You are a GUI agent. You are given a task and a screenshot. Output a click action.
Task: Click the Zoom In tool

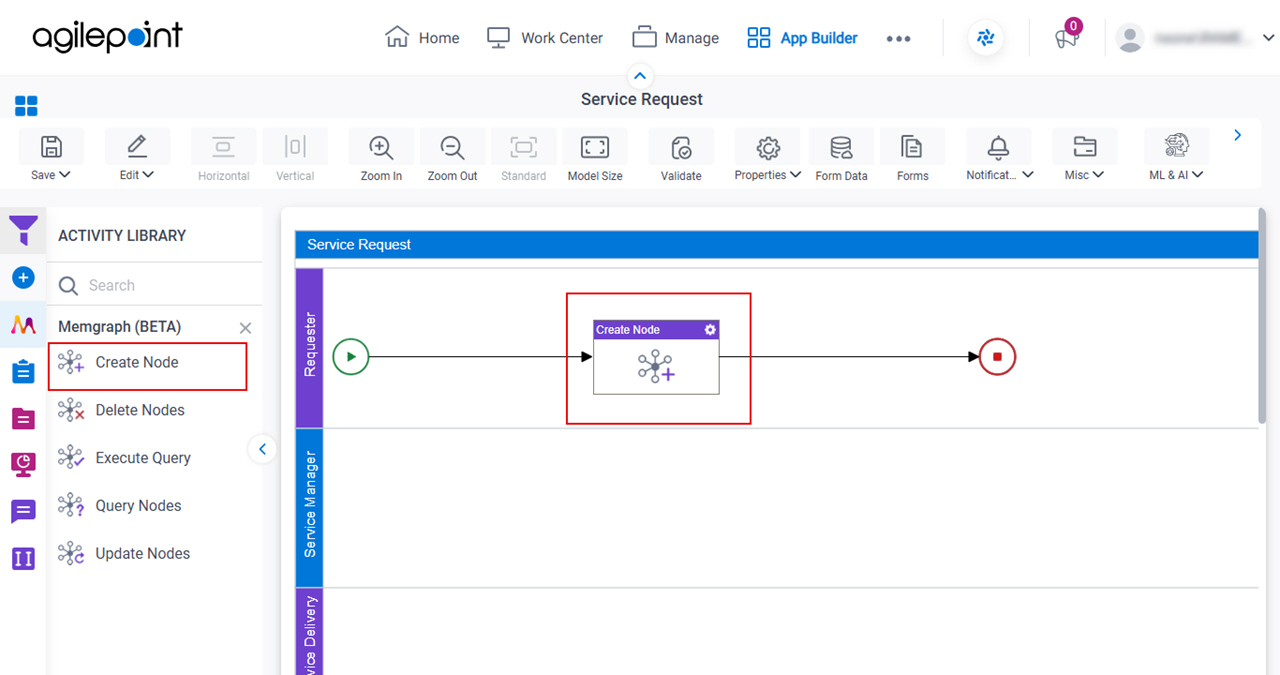point(381,157)
